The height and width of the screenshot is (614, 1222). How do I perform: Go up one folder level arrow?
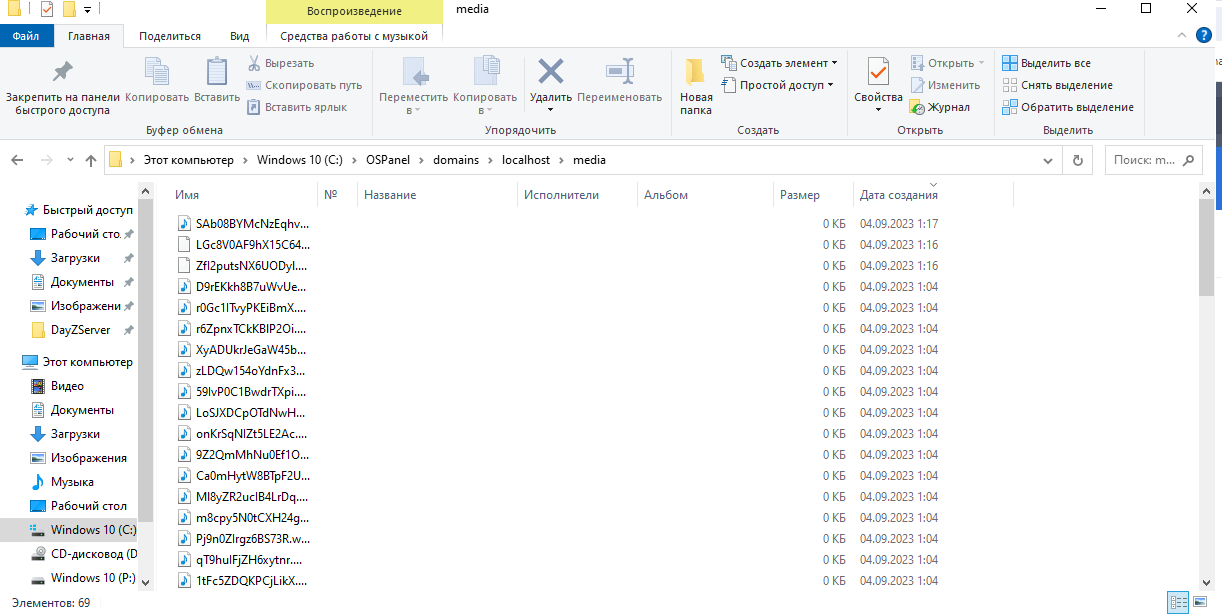(x=91, y=160)
